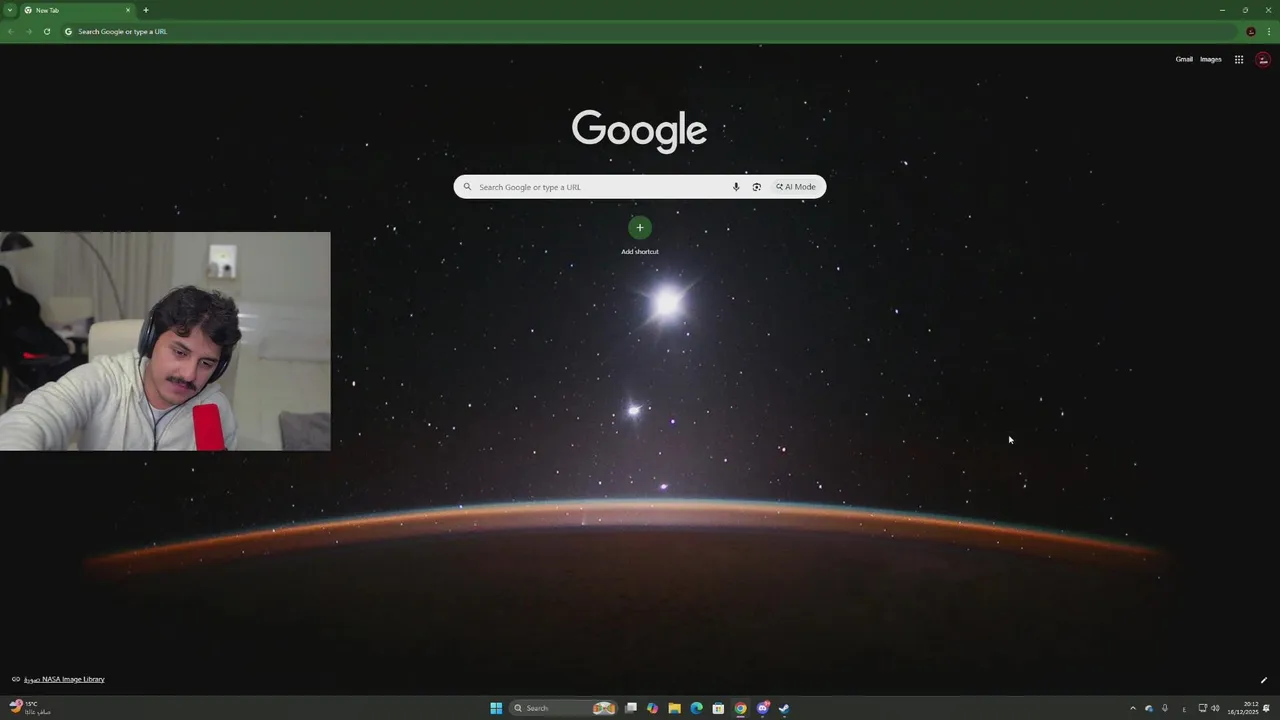Open the Google apps grid
The height and width of the screenshot is (720, 1280).
tap(1239, 59)
